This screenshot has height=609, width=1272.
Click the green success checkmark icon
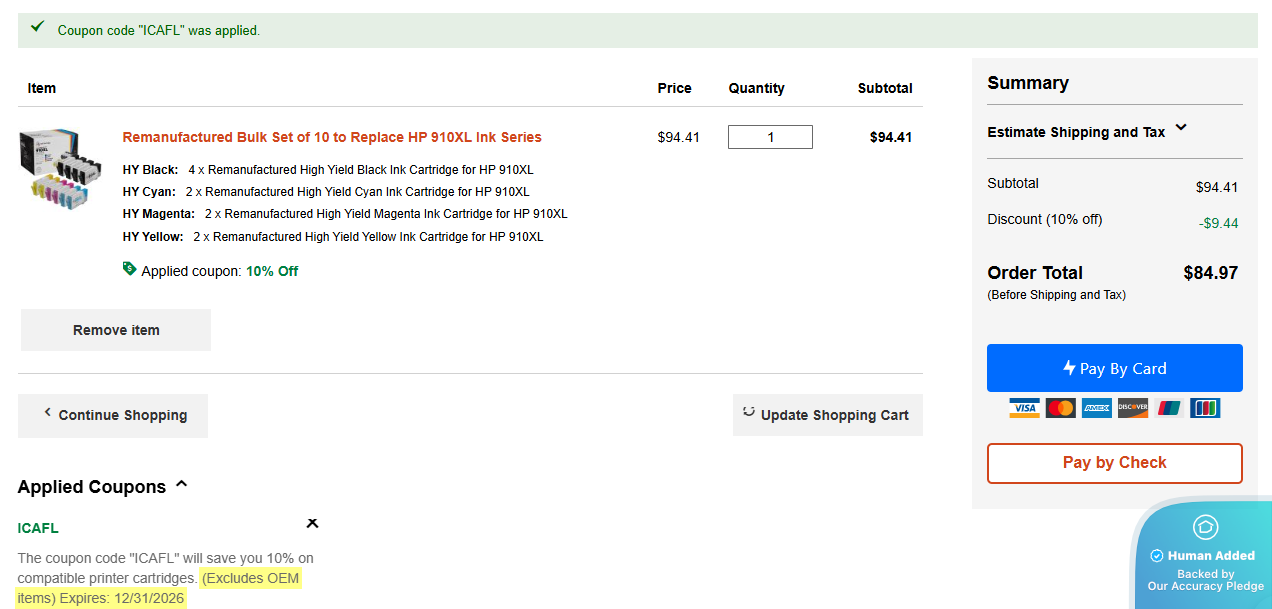point(37,27)
